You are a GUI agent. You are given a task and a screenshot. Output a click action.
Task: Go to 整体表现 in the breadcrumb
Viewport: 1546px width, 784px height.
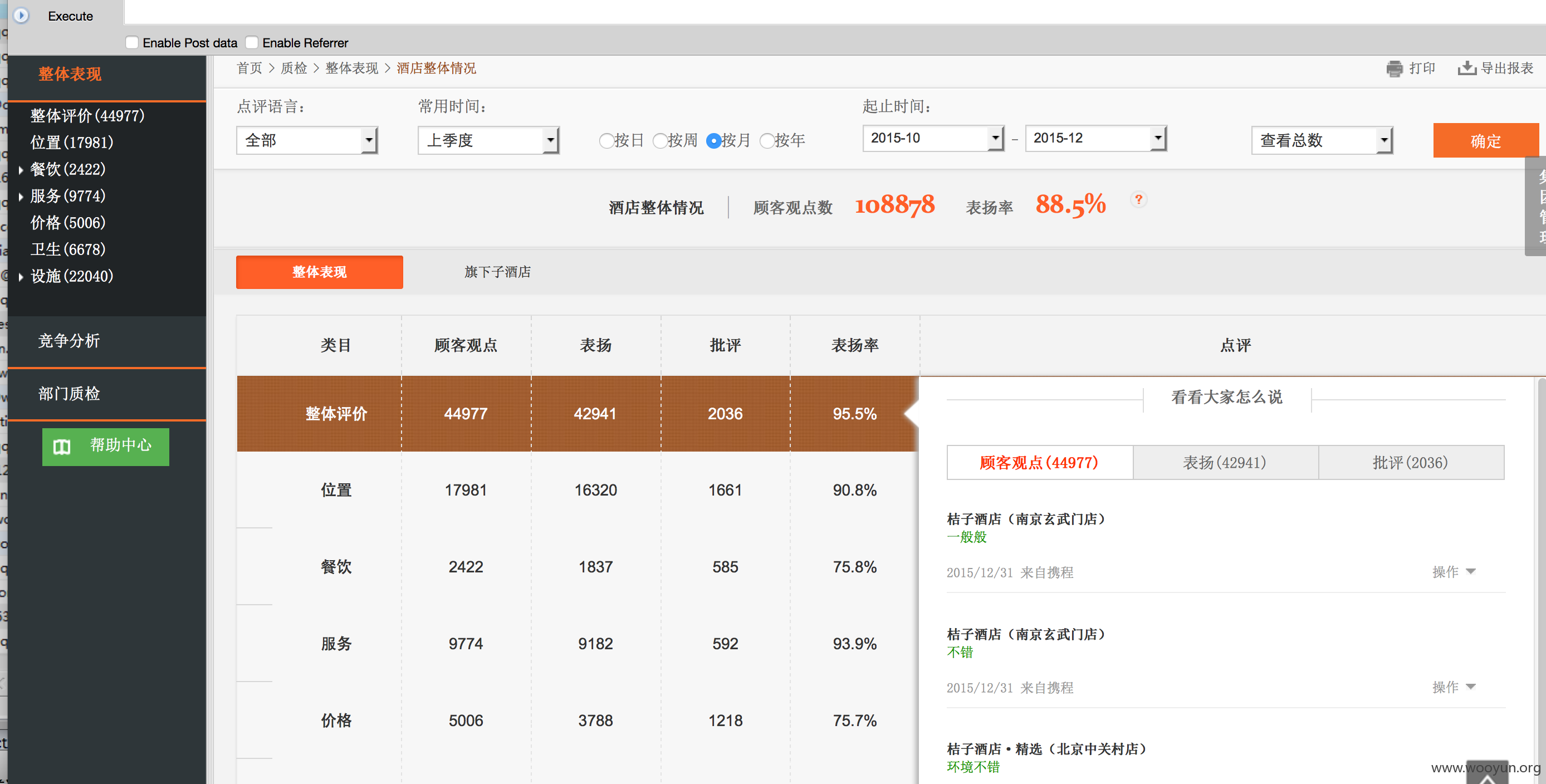[x=351, y=68]
